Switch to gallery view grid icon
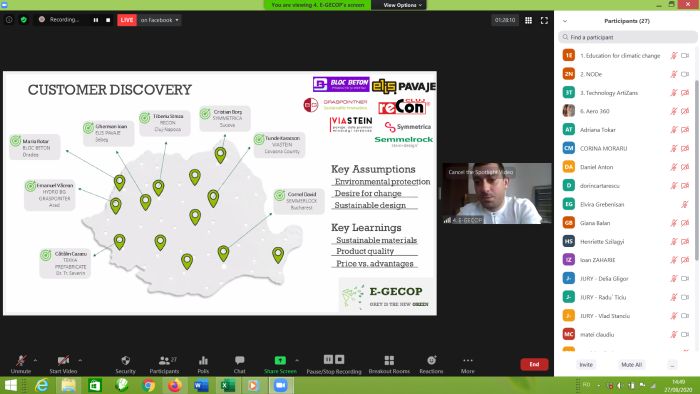This screenshot has width=700, height=394. [x=529, y=20]
